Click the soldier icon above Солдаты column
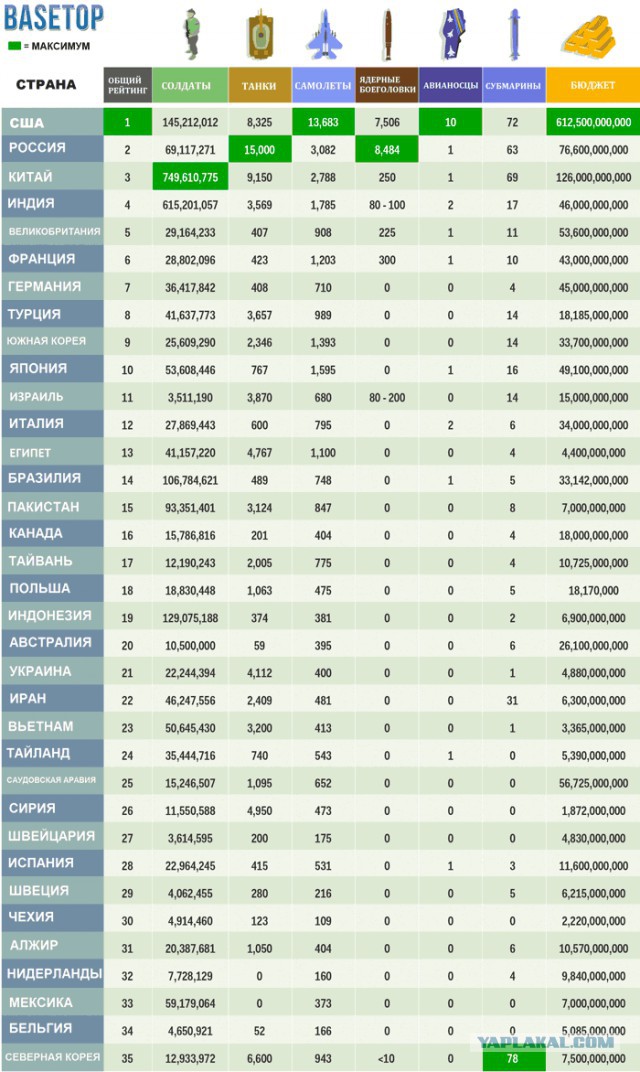Screen dimensions: 640x1072 191,34
